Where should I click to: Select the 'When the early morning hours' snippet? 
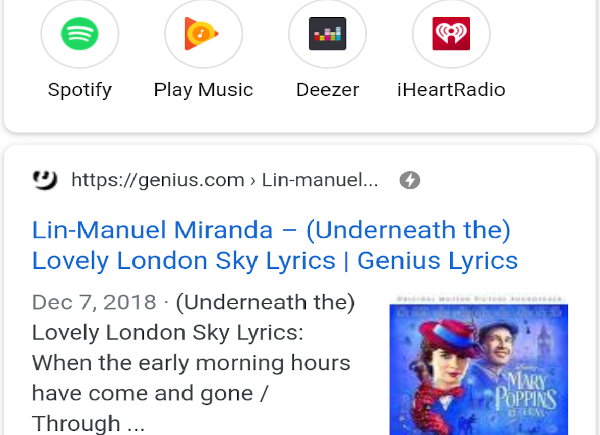[191, 363]
